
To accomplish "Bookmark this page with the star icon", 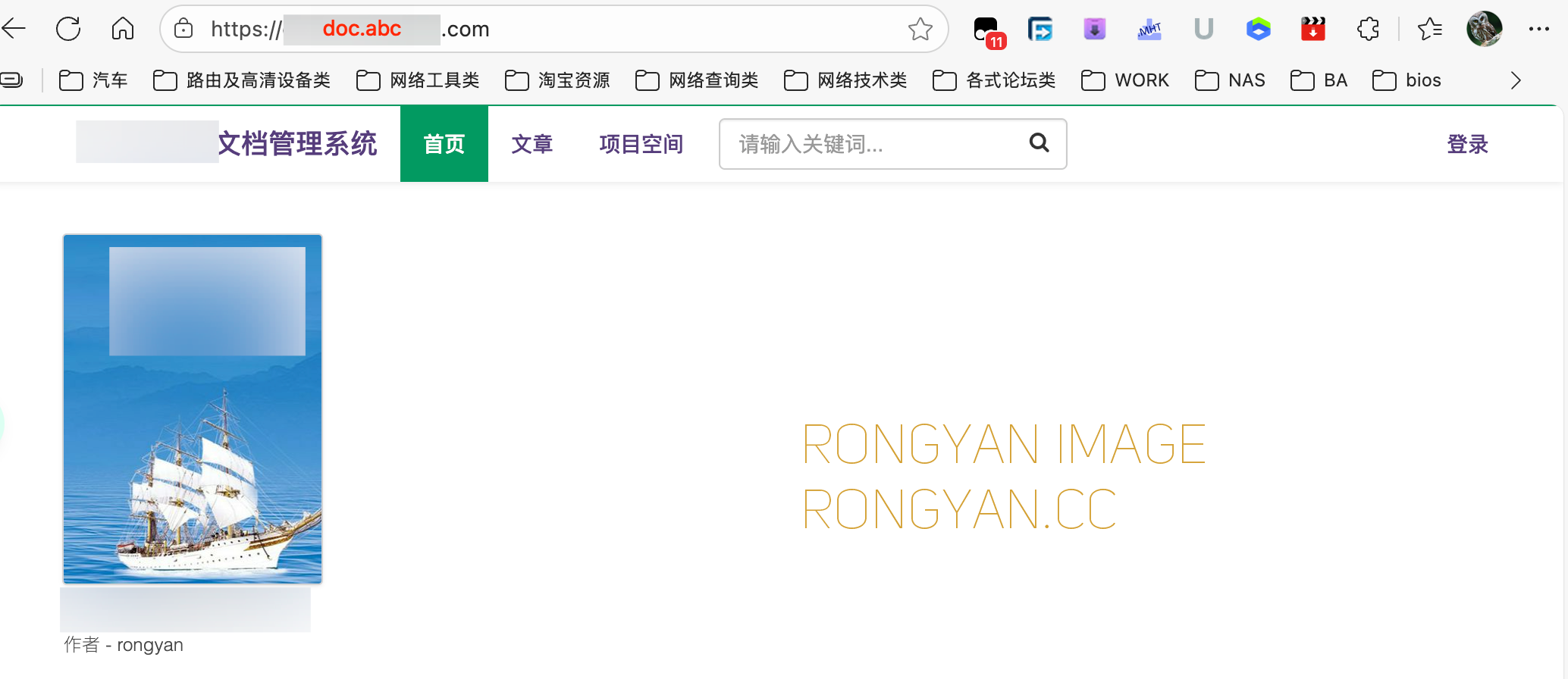I will 920,29.
